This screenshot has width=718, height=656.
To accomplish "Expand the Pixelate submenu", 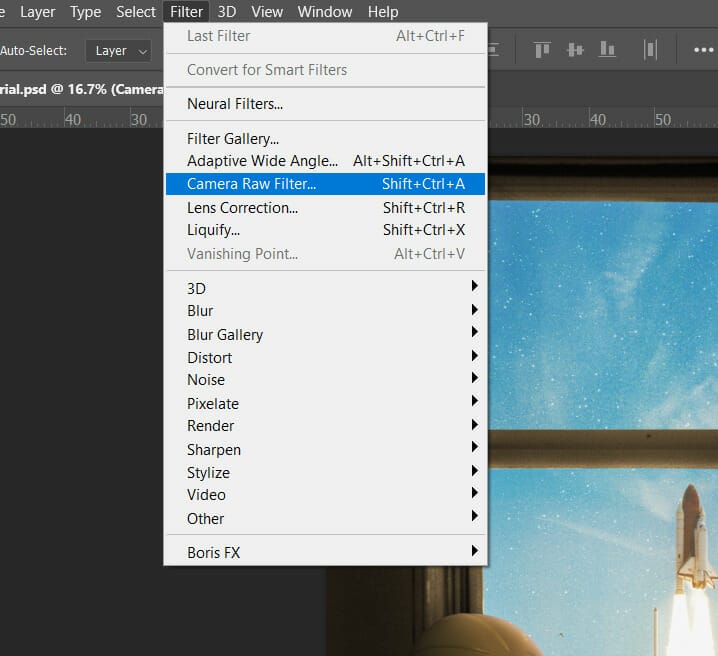I will tap(325, 404).
